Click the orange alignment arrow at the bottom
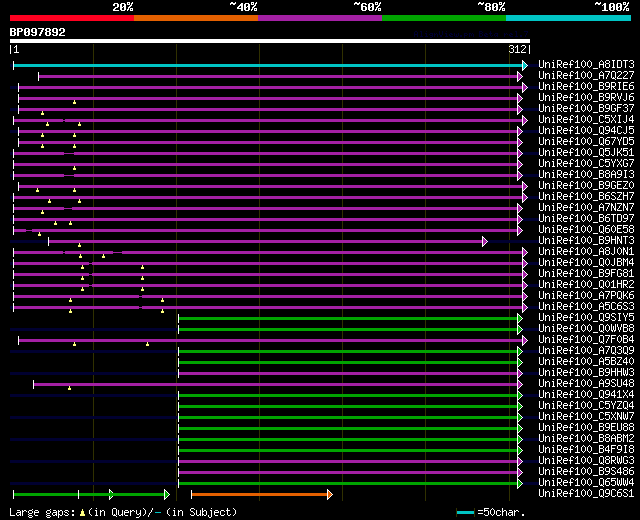 pos(260,494)
